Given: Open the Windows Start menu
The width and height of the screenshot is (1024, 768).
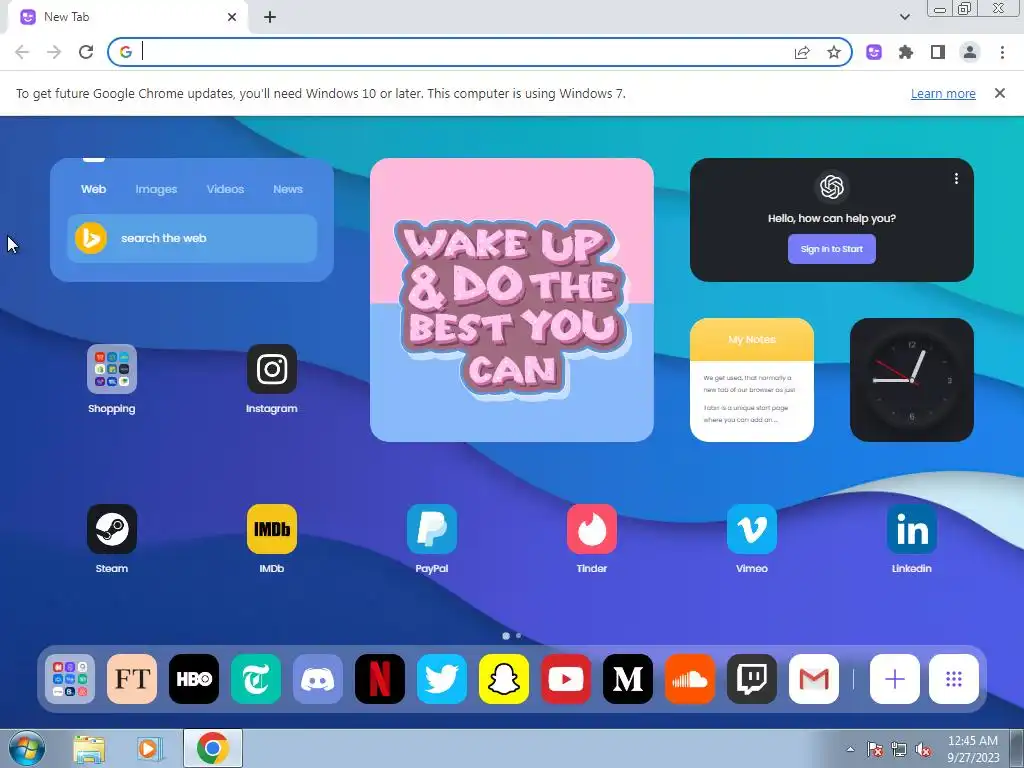Looking at the screenshot, I should [27, 748].
